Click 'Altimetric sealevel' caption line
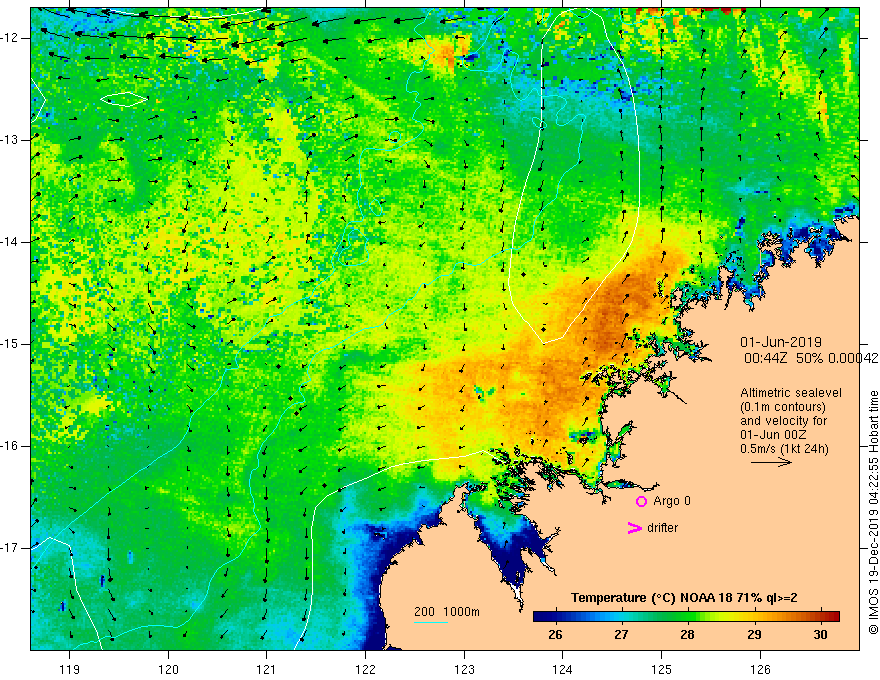 coord(791,393)
